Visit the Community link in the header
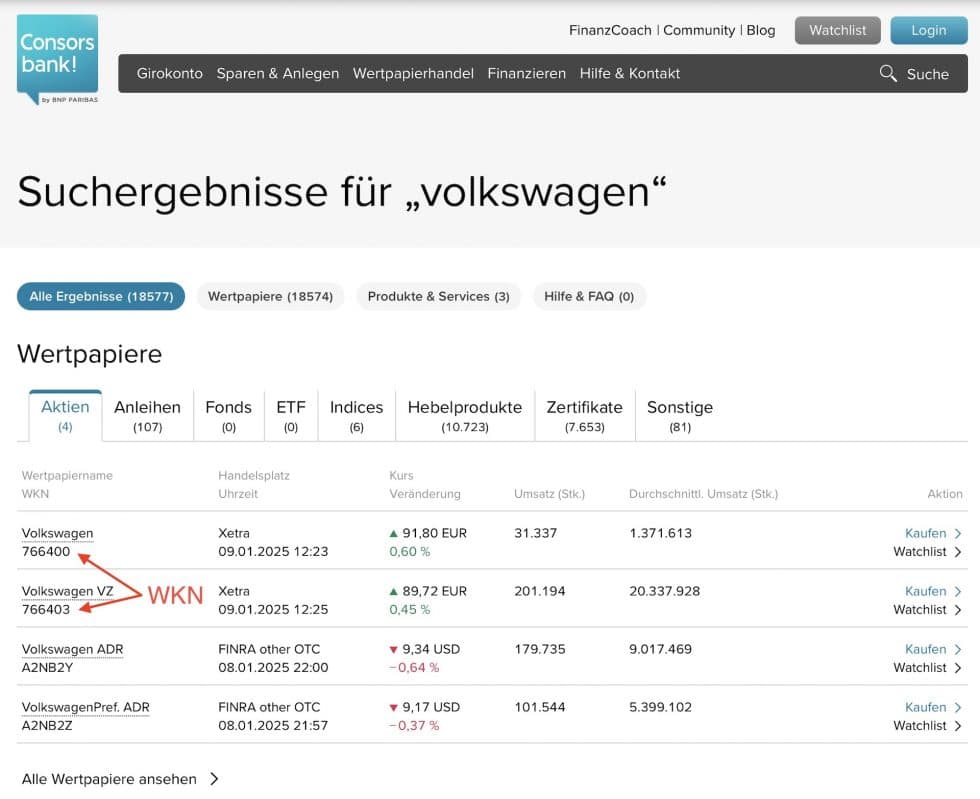 tap(699, 30)
